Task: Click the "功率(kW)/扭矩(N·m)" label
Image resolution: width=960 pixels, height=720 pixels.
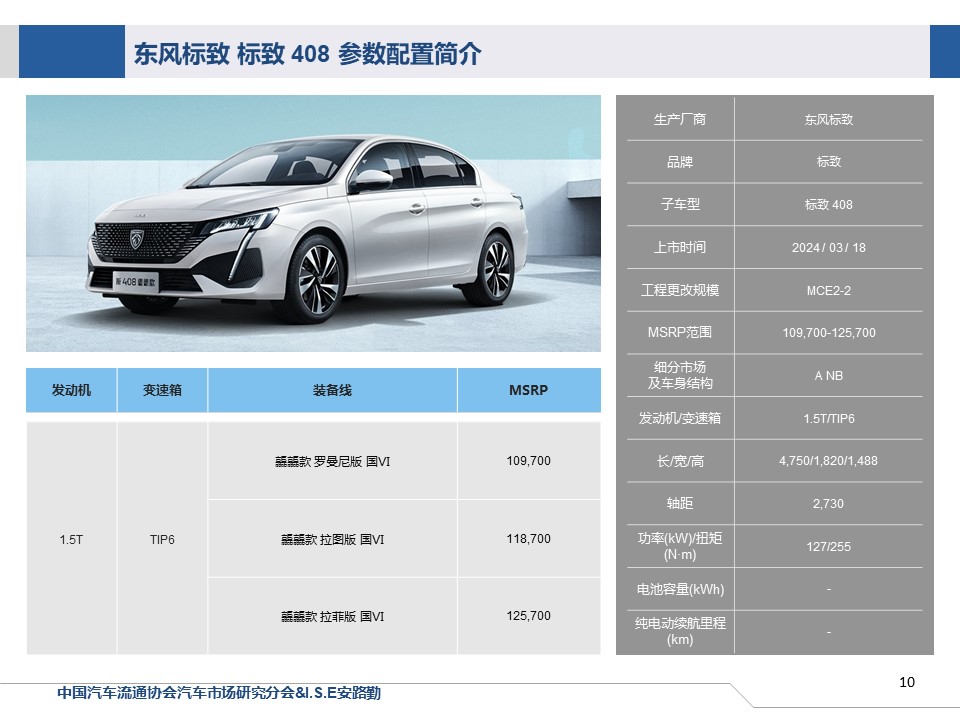Action: (680, 546)
